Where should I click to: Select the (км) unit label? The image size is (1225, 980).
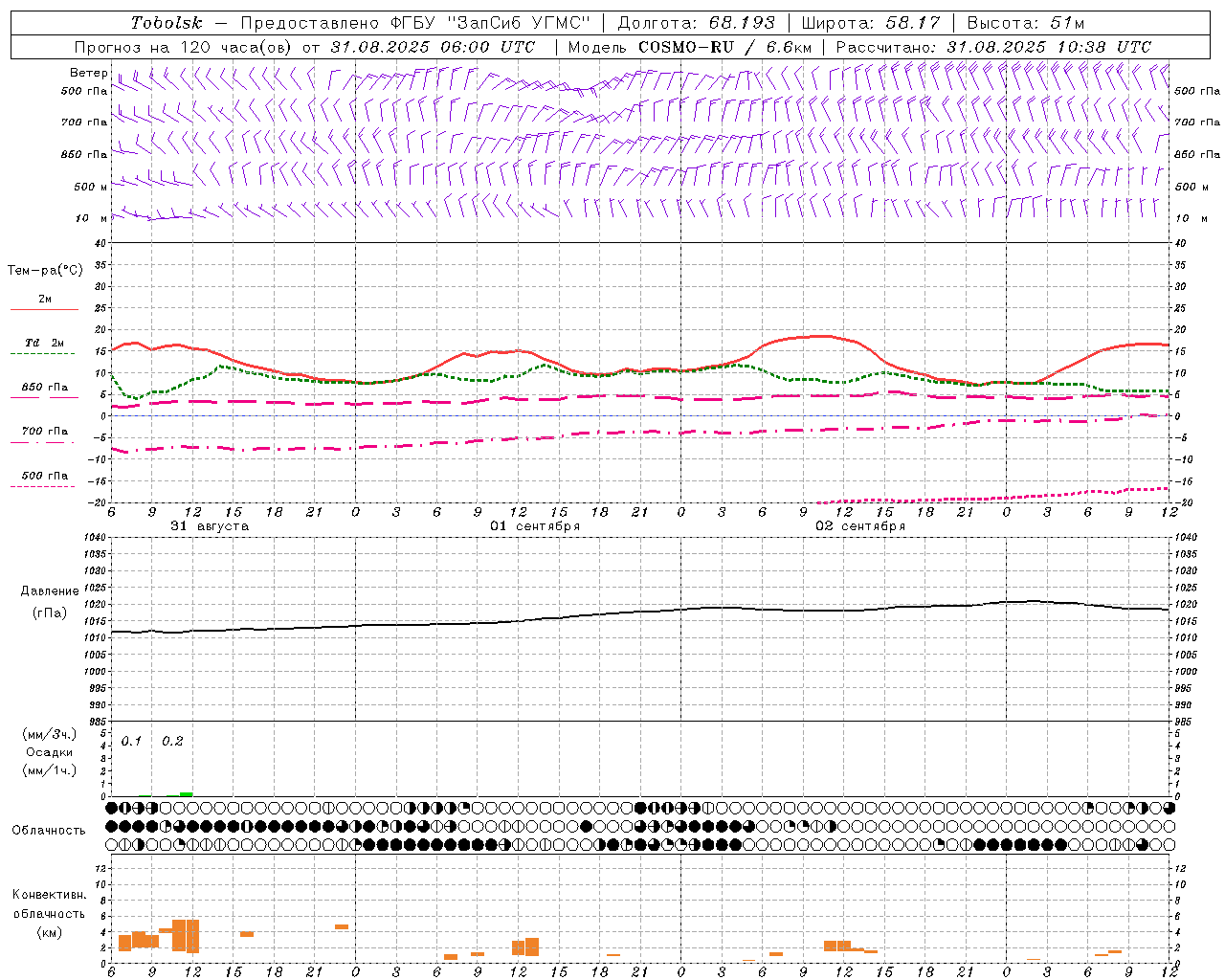[50, 932]
